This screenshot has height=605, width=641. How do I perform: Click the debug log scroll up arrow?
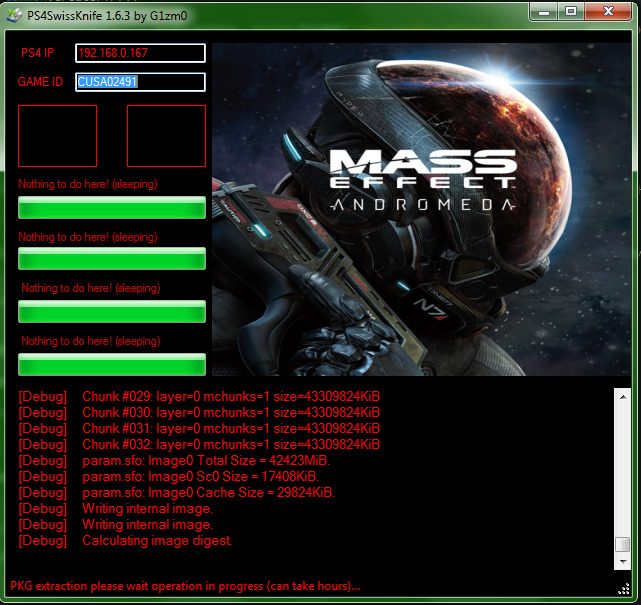pyautogui.click(x=622, y=396)
